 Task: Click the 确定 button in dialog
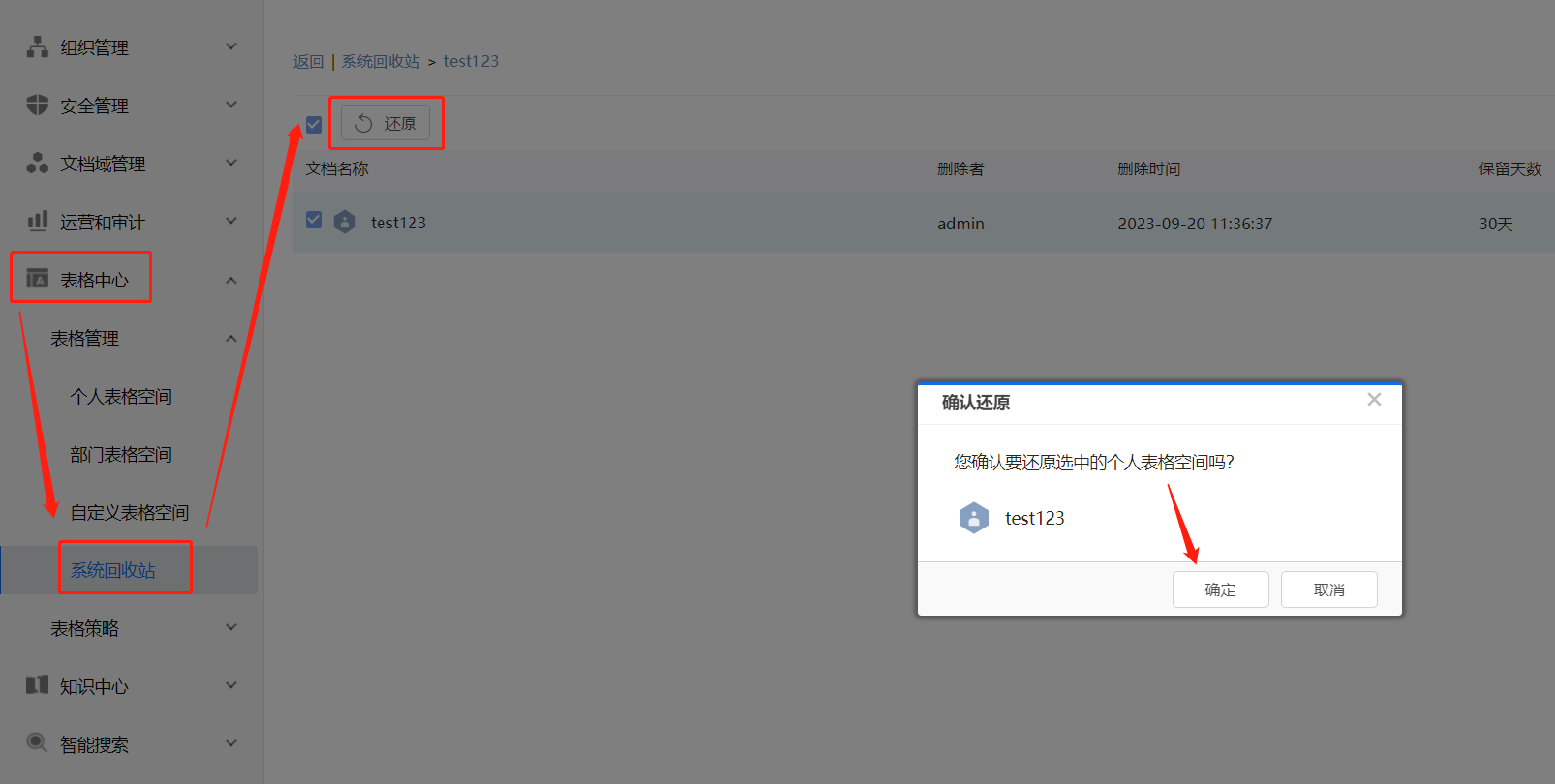pos(1220,589)
